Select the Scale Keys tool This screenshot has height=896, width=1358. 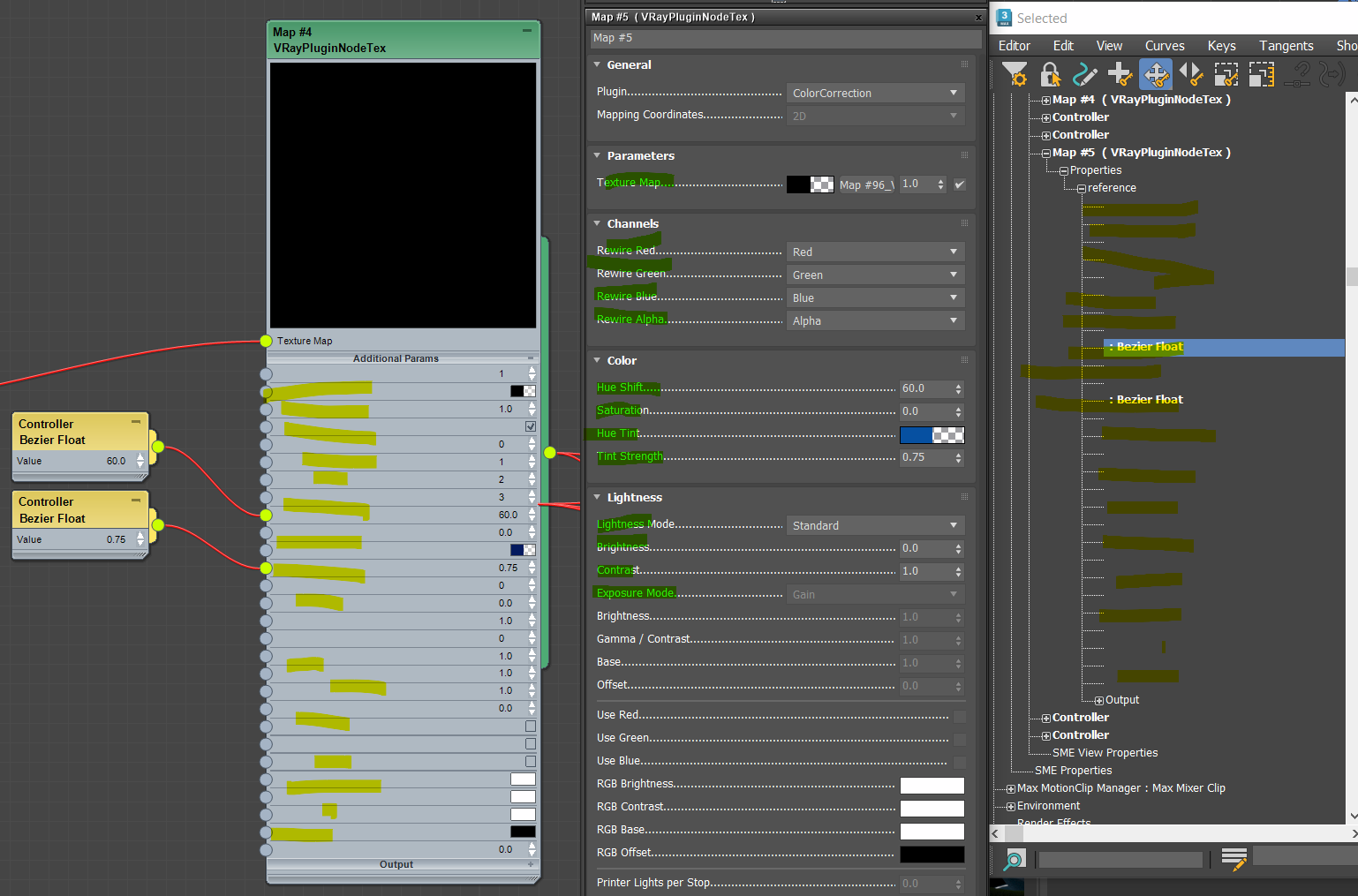tap(1226, 74)
